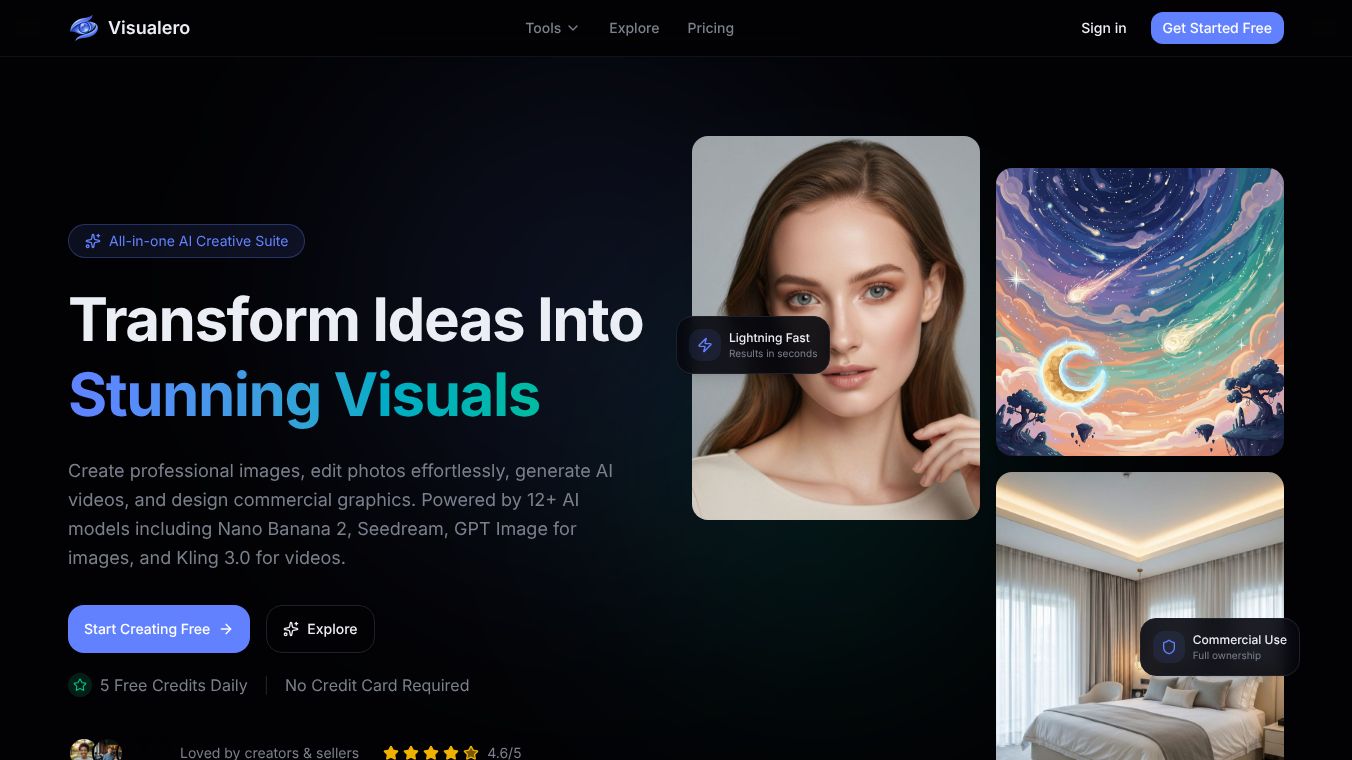Click the star icon beside 5 Free Credits Daily
1352x760 pixels.
[80, 685]
